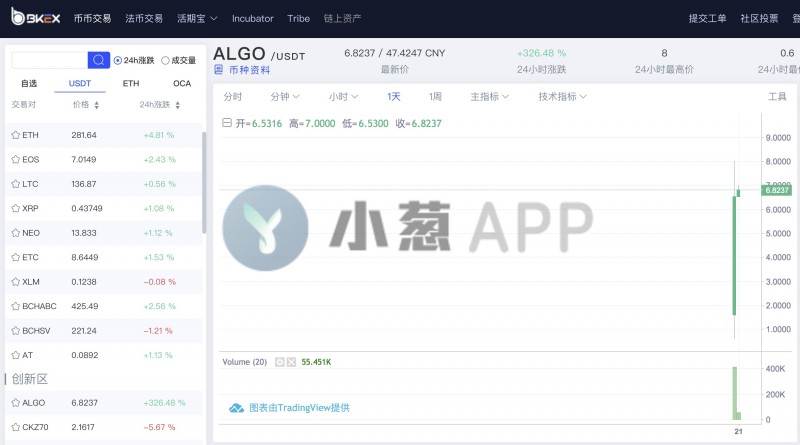Favorite the ALGO pair star
The width and height of the screenshot is (800, 445).
(x=16, y=403)
